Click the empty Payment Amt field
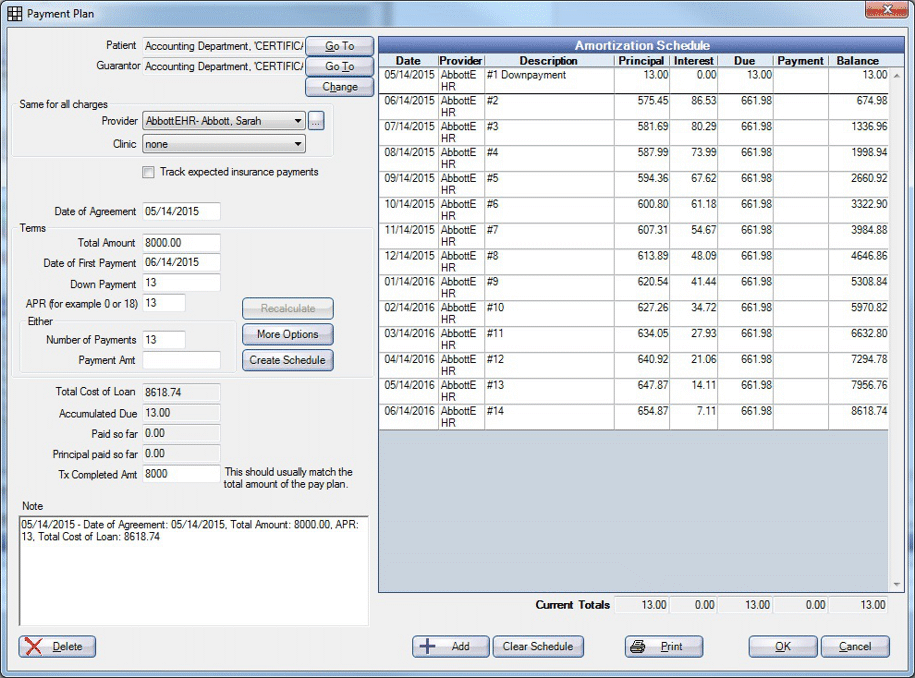The width and height of the screenshot is (915, 678). tap(181, 360)
